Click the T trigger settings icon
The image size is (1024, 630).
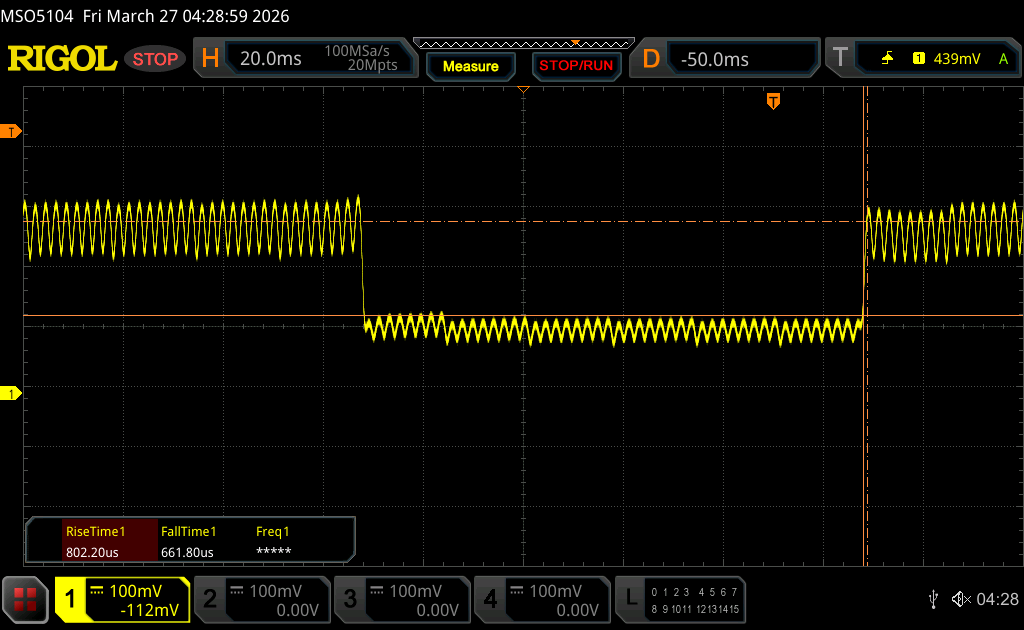click(839, 59)
